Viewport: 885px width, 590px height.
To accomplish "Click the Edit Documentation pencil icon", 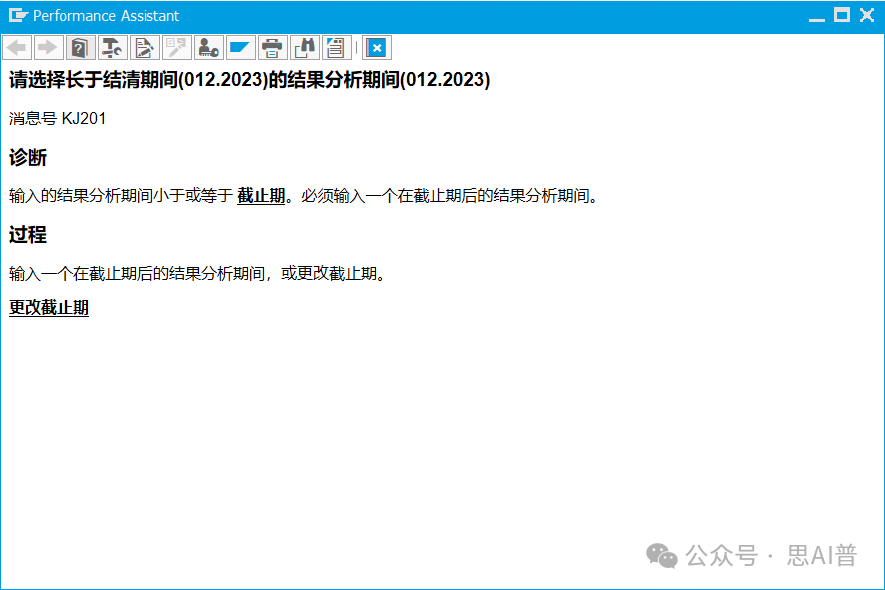I will pyautogui.click(x=144, y=47).
